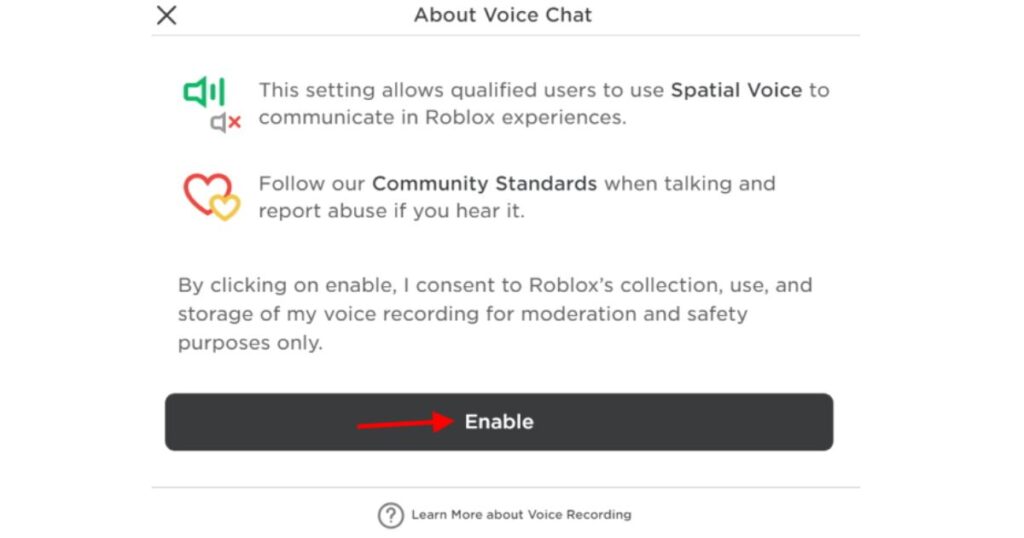Click "report abuse if you hear it" text
This screenshot has width=1024, height=538.
coord(391,211)
